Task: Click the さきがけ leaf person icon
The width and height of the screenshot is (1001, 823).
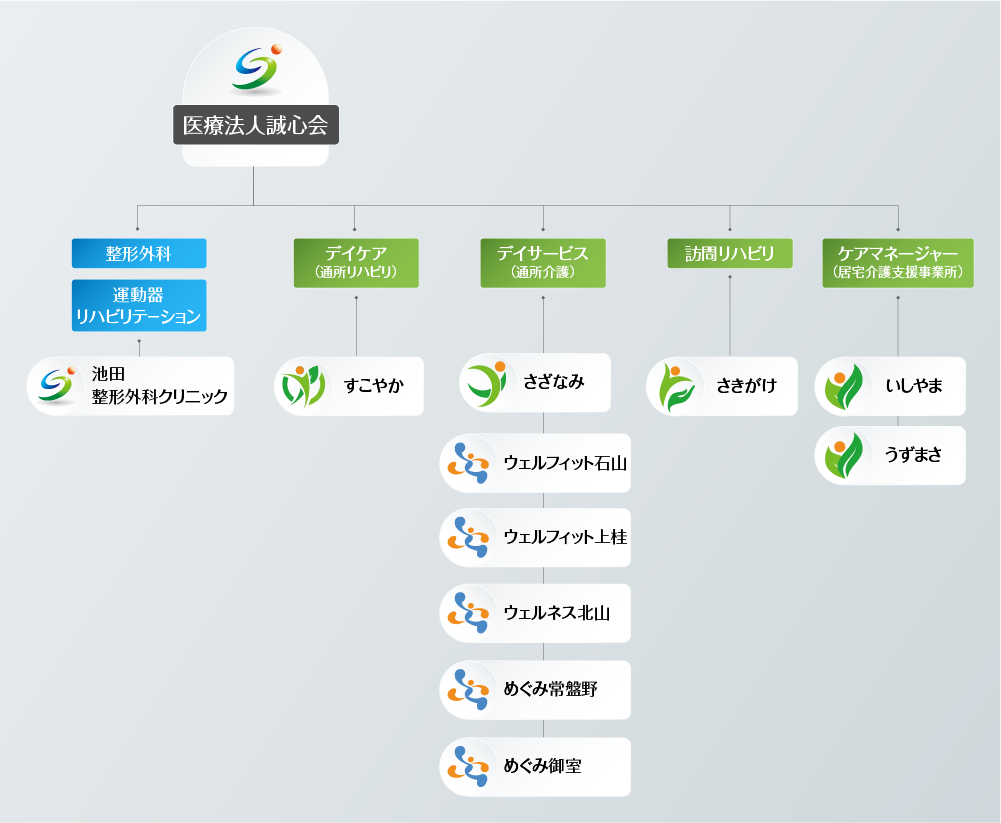Action: pyautogui.click(x=674, y=386)
